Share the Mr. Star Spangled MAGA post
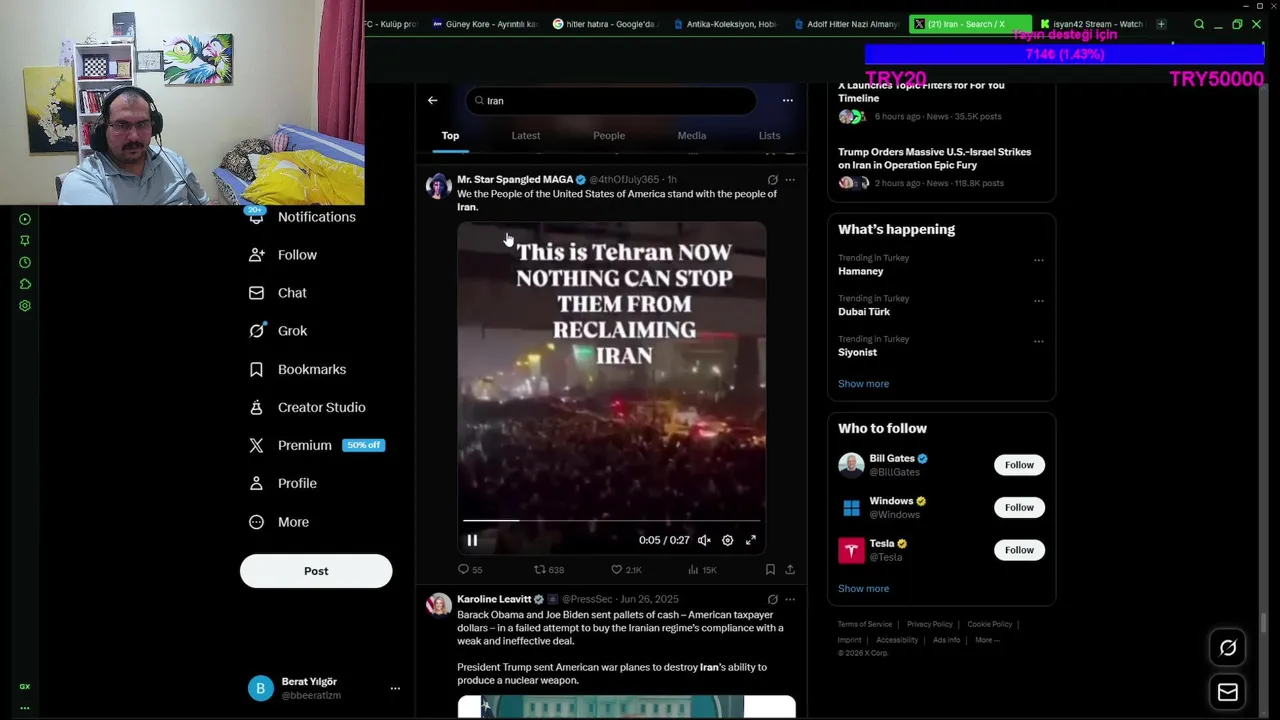 point(790,569)
